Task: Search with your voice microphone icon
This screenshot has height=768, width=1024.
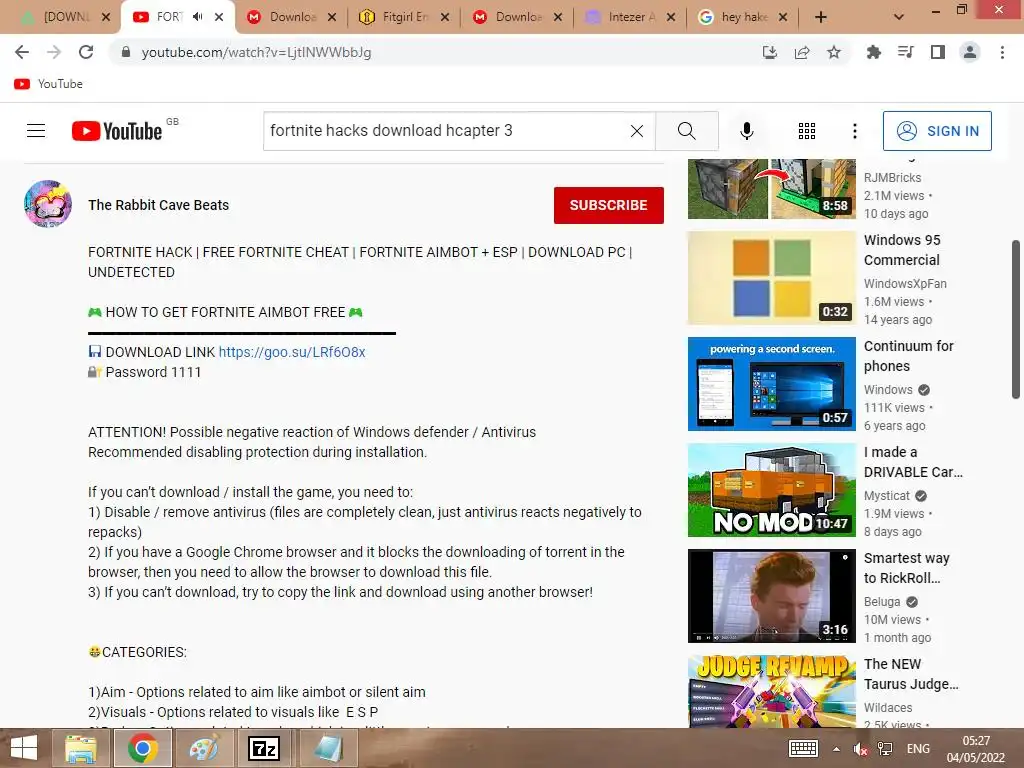Action: point(746,131)
